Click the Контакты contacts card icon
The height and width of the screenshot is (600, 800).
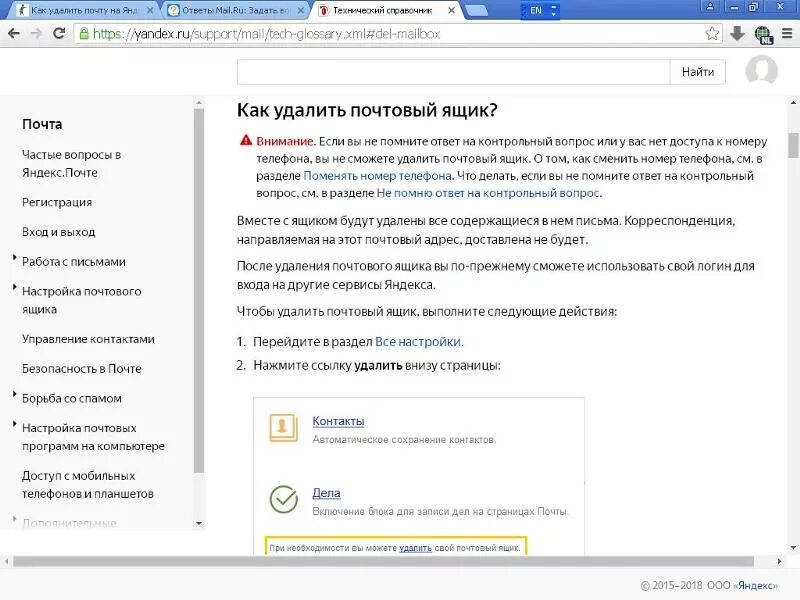(x=283, y=428)
